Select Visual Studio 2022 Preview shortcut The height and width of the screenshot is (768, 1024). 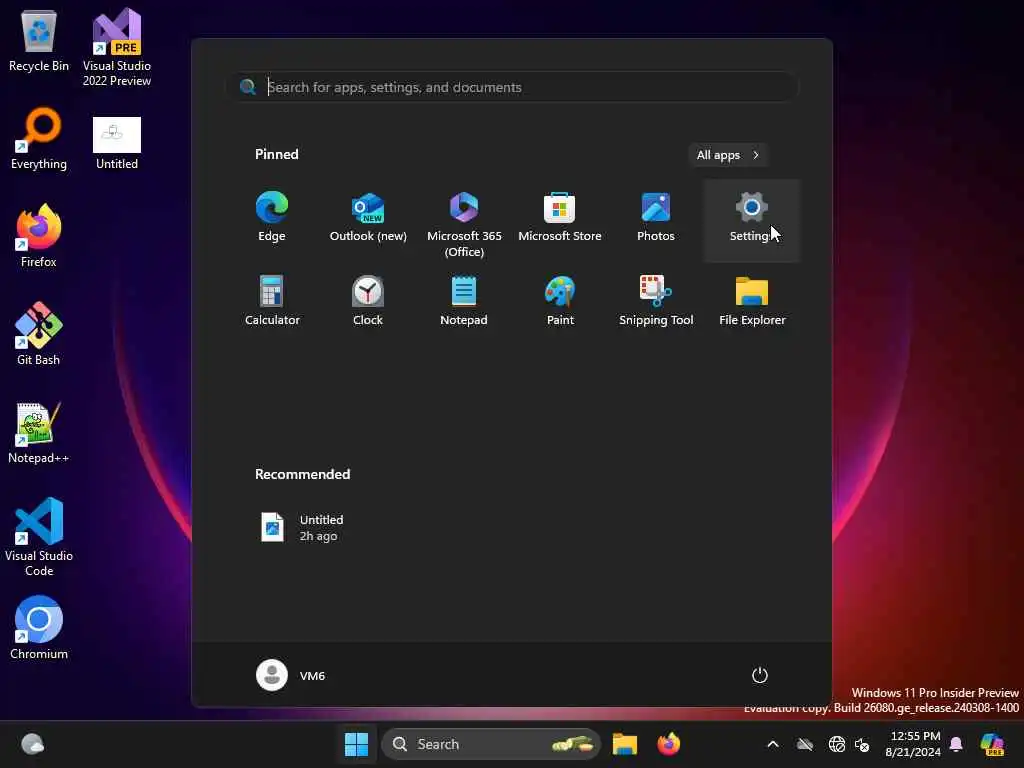[117, 48]
